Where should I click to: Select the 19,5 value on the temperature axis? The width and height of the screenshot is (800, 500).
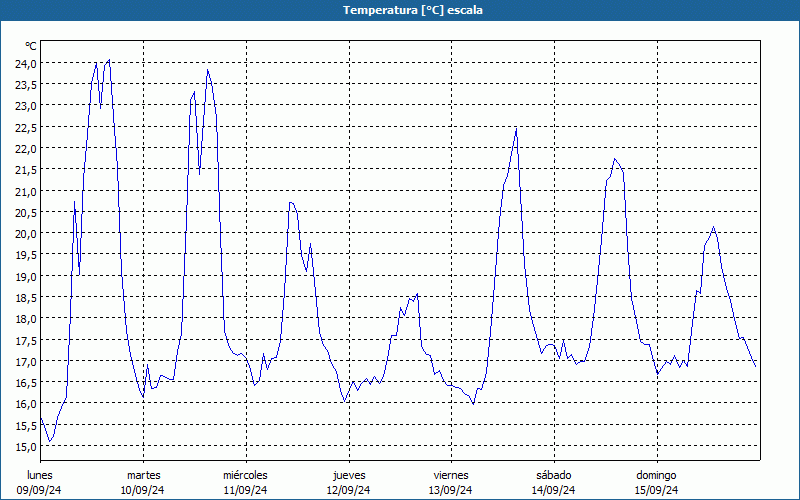26,255
